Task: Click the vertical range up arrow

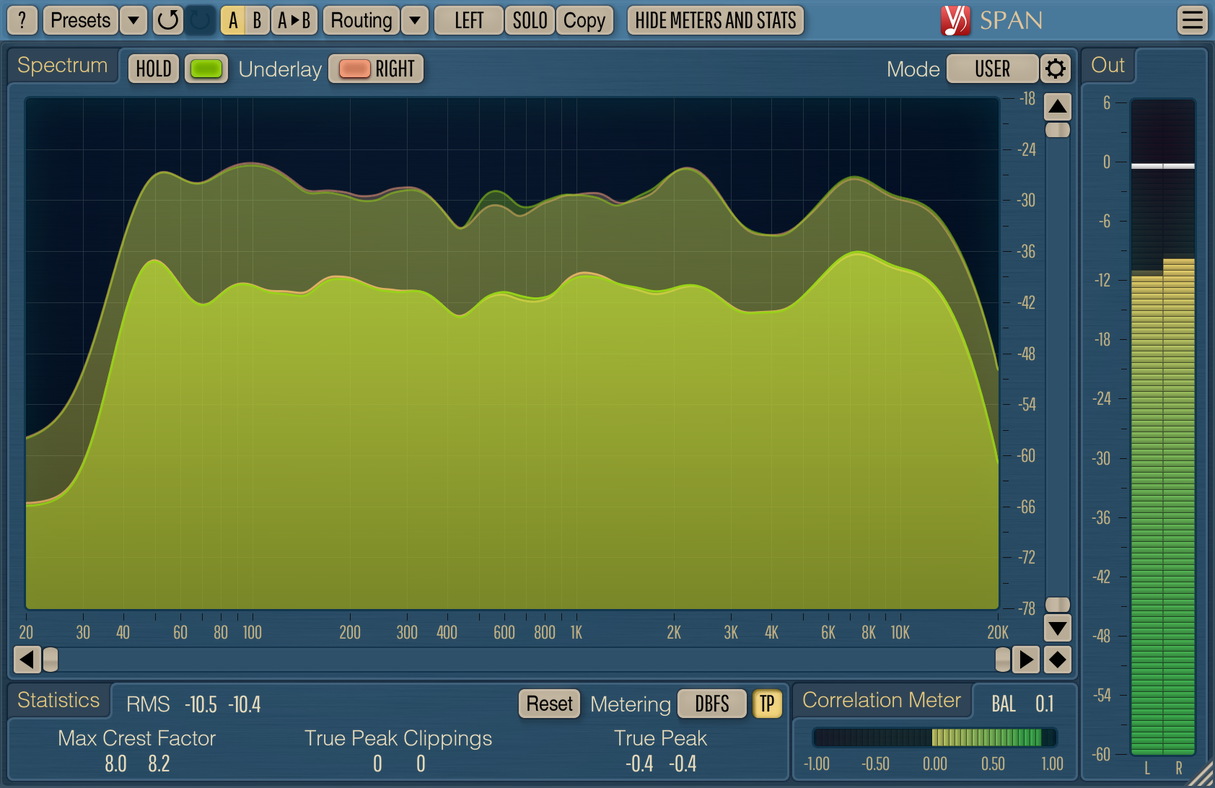Action: coord(1057,107)
